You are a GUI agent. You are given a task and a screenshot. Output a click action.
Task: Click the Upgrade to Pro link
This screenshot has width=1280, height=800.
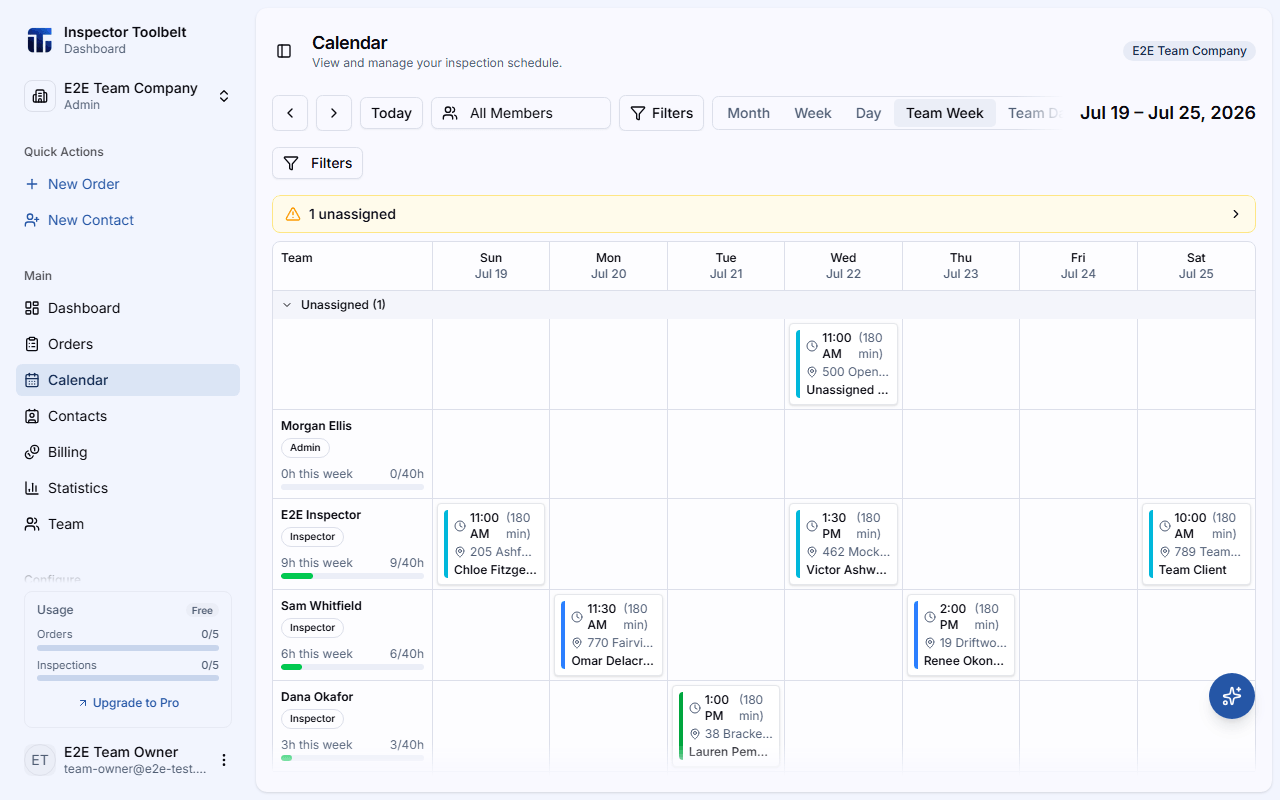point(128,703)
